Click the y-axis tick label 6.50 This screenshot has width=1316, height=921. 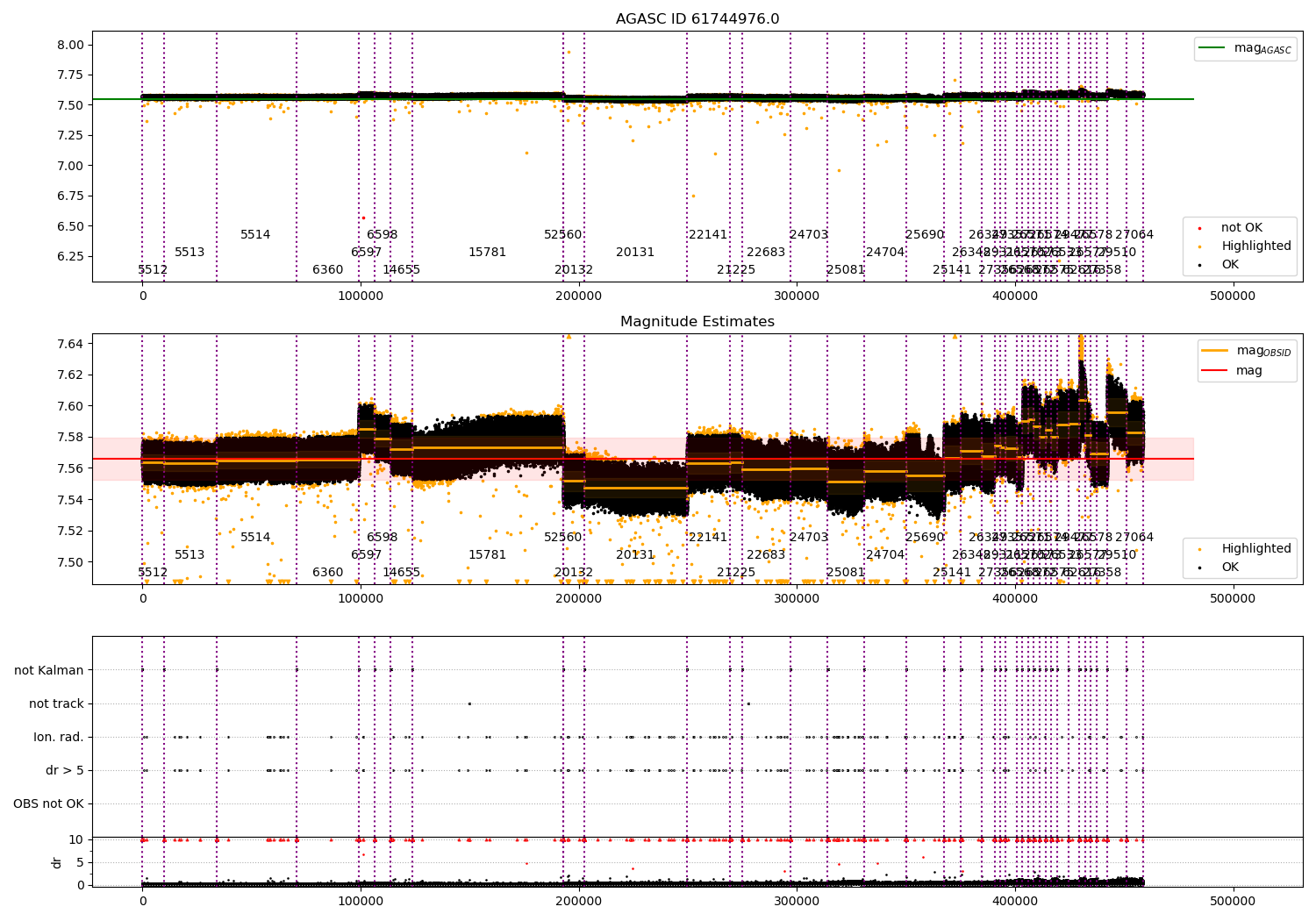(x=70, y=226)
